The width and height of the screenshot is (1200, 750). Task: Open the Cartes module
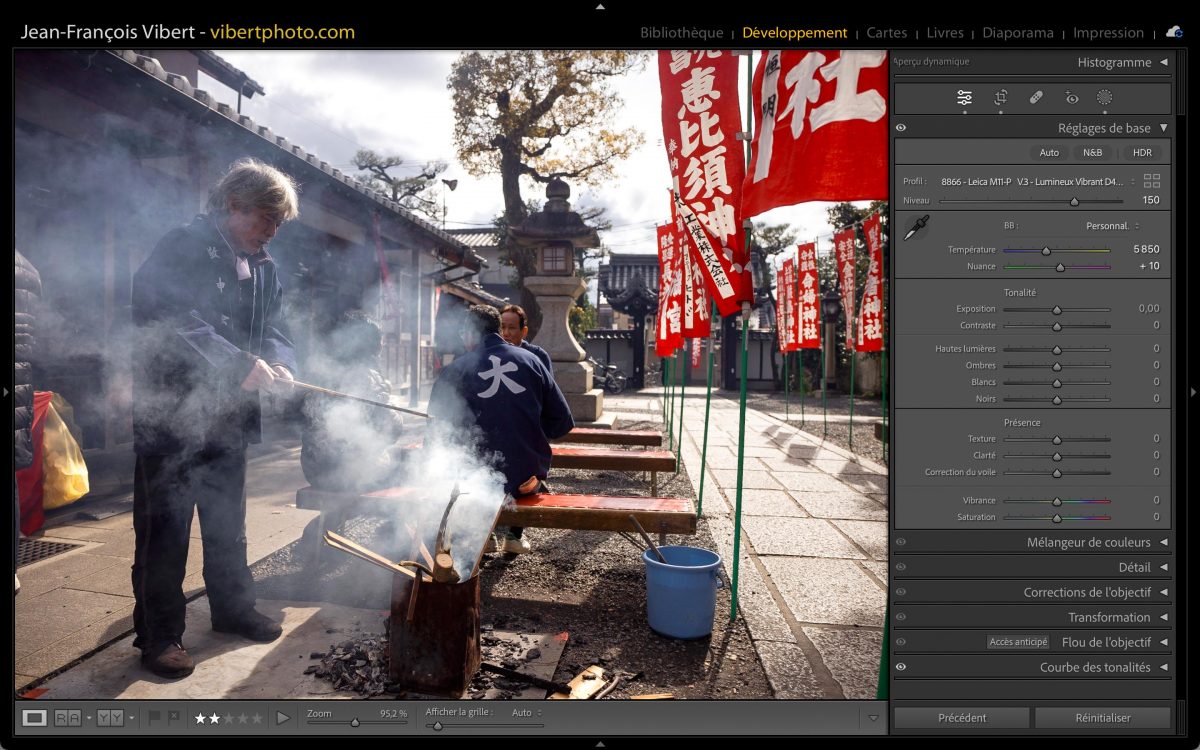(886, 33)
